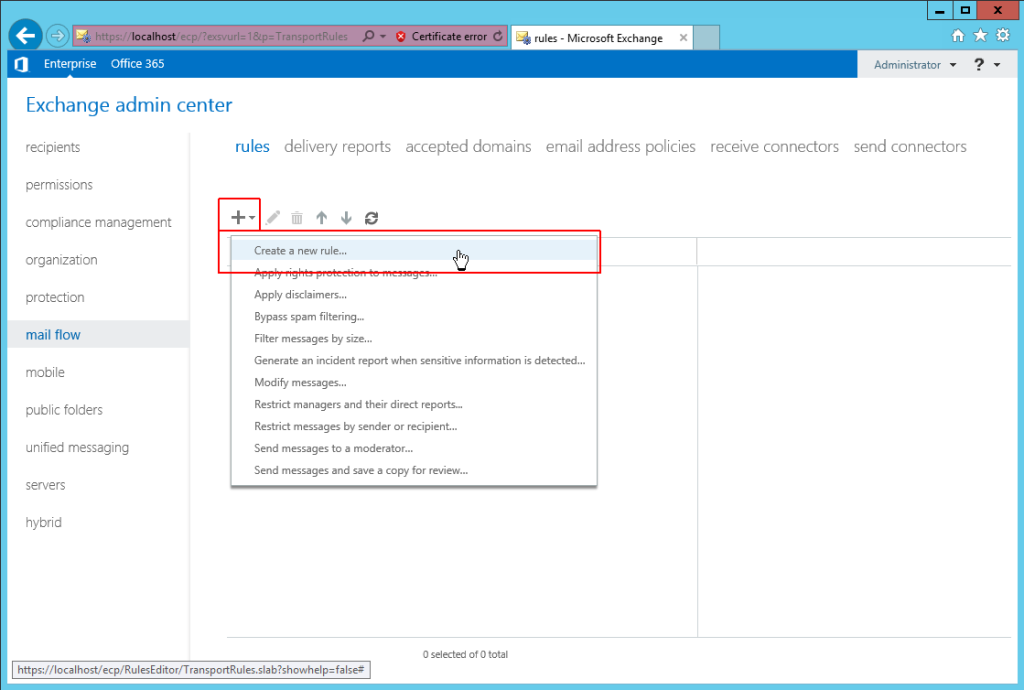Click the delete trash icon
1024x690 pixels.
(x=296, y=217)
